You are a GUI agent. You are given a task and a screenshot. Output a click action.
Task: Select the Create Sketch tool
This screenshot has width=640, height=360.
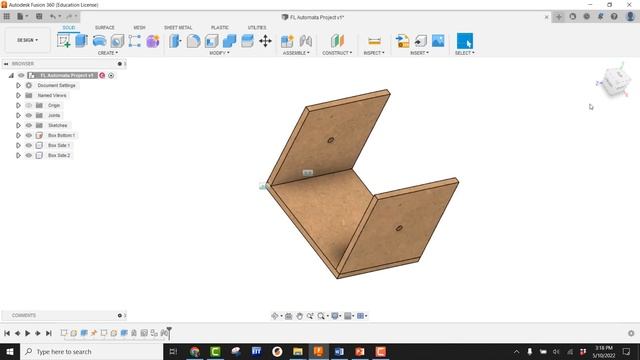(64, 41)
